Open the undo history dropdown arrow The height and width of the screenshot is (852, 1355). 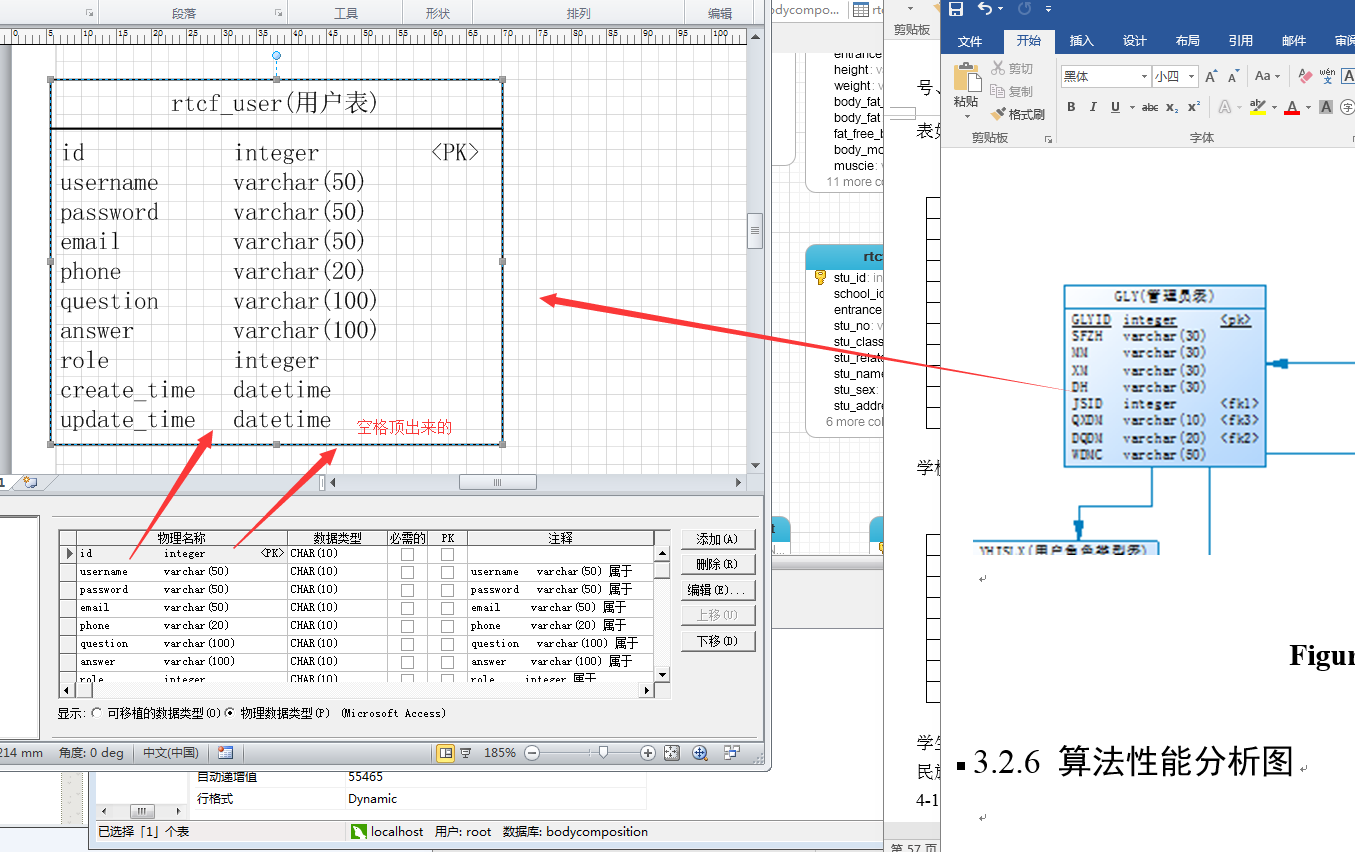pos(1001,9)
